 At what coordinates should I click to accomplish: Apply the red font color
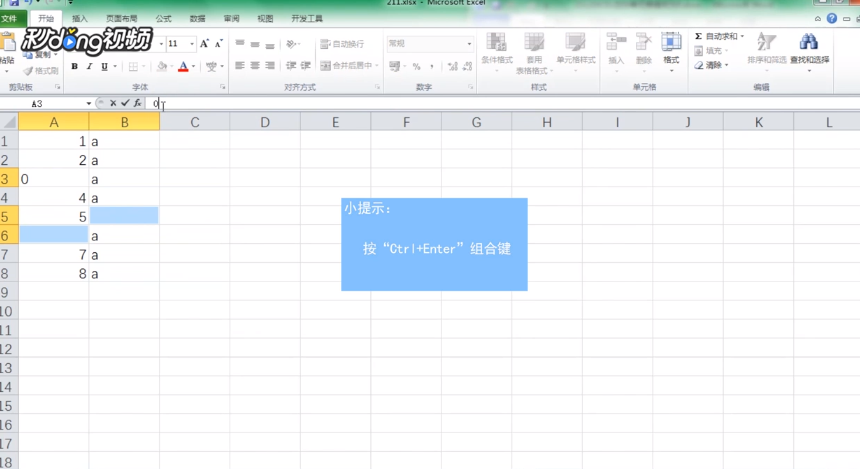183,66
